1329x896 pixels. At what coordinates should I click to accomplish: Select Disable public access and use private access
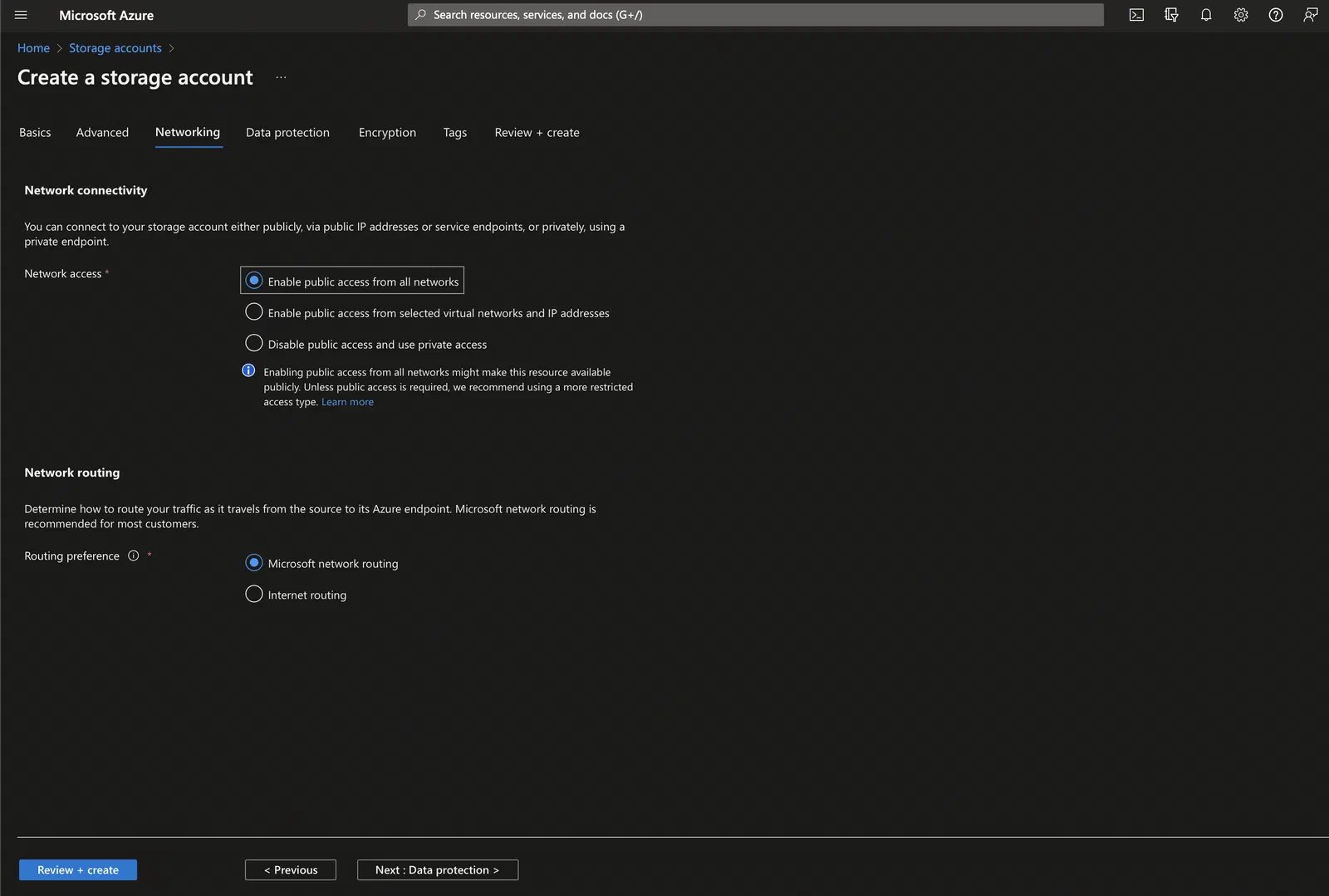[366, 344]
